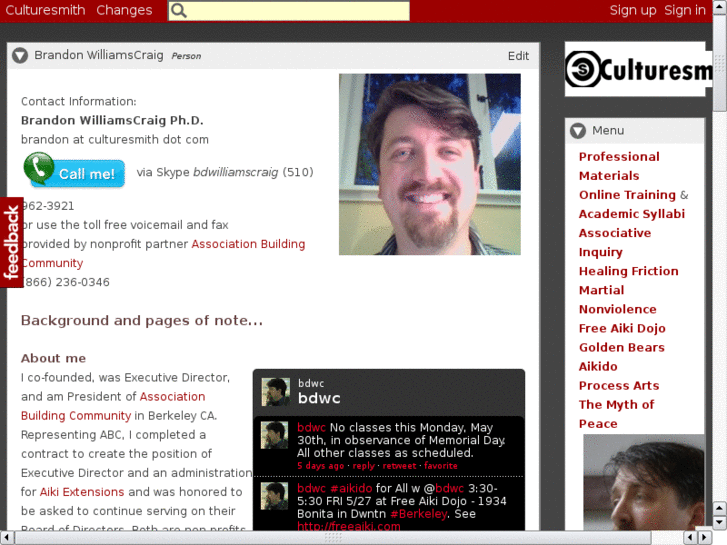Click favorite under the Memorial Day tweet
The width and height of the screenshot is (727, 545).
(x=440, y=466)
